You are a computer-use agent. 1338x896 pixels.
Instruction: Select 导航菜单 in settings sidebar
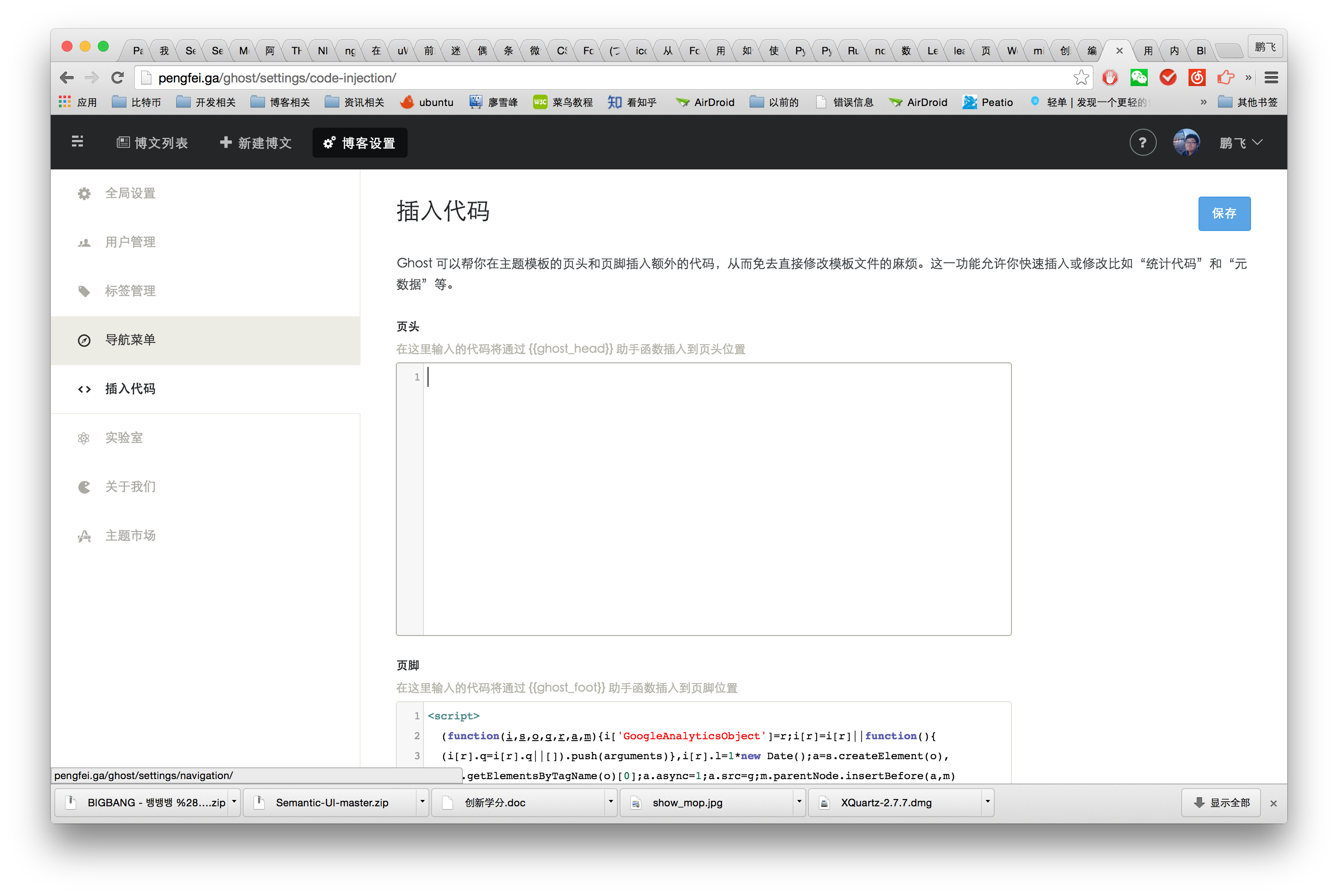[130, 340]
